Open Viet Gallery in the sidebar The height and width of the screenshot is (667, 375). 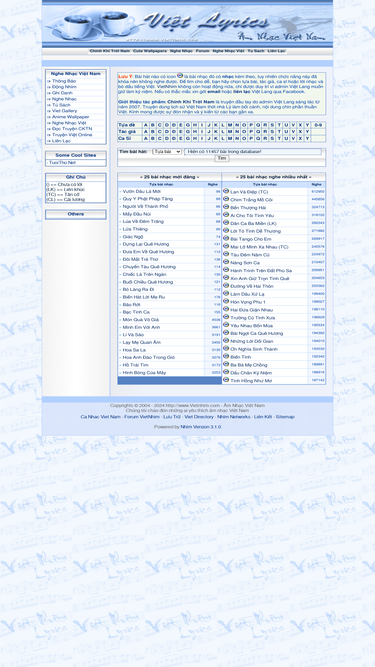(65, 111)
